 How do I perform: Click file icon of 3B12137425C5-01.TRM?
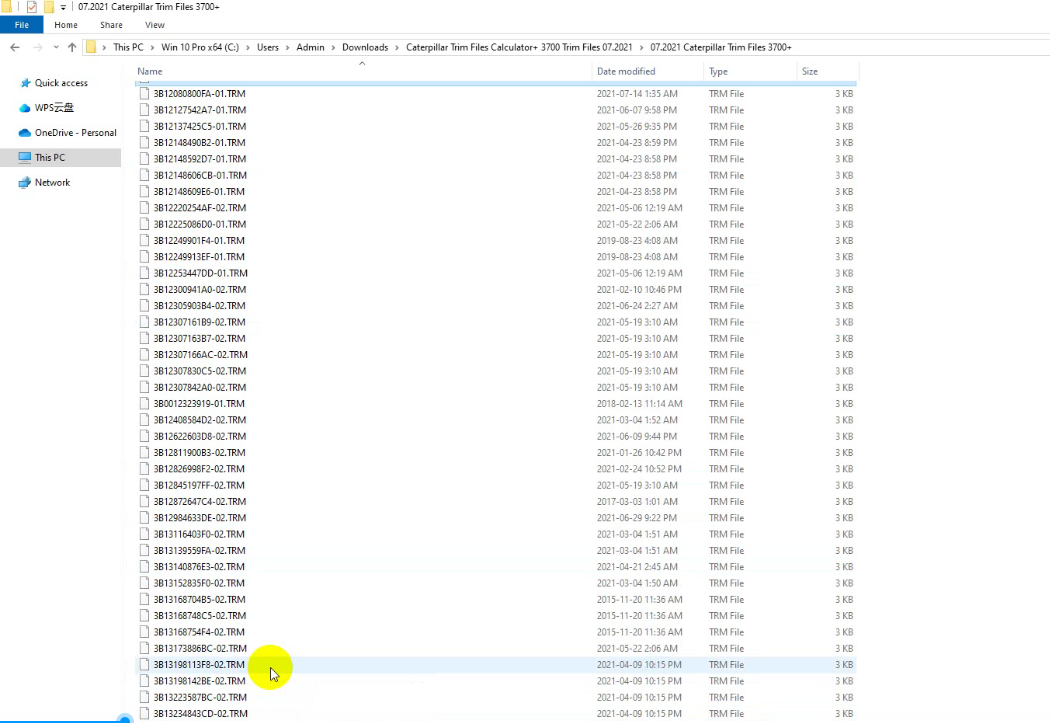click(x=144, y=127)
